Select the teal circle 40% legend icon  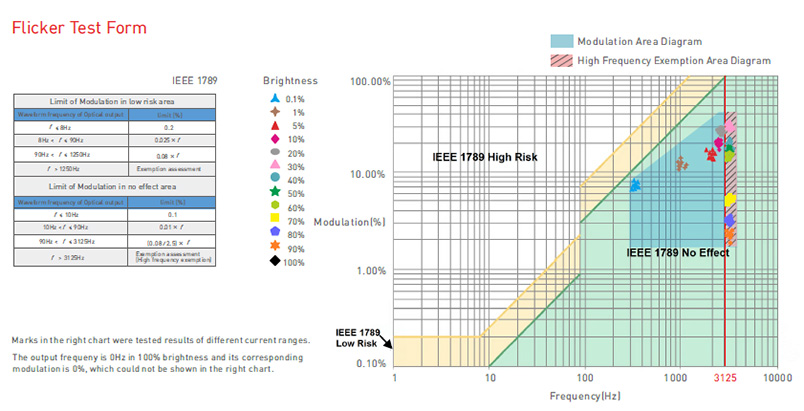pyautogui.click(x=275, y=177)
